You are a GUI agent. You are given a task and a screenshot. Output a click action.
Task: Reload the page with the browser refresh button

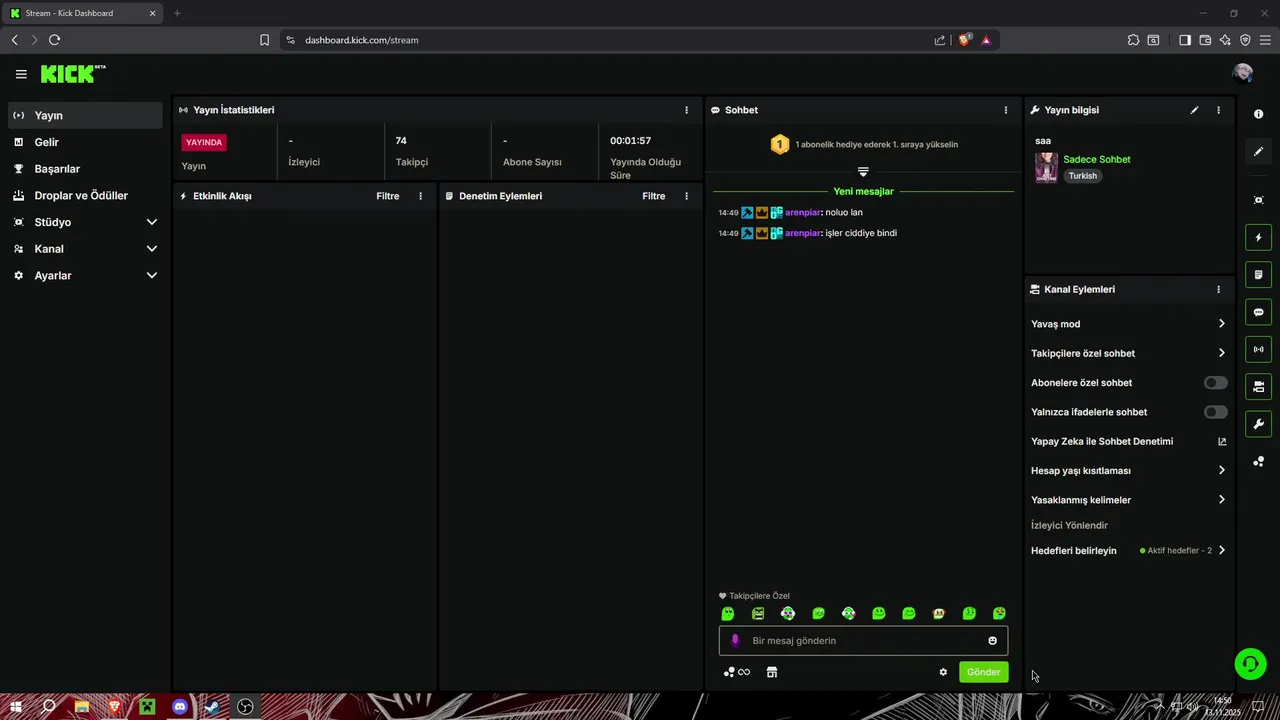pyautogui.click(x=54, y=40)
